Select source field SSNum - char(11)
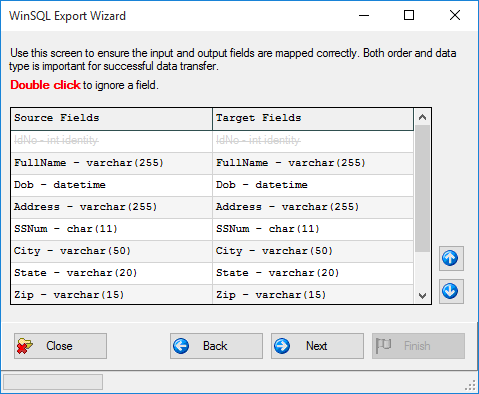Screen dimensions: 479x394 [112, 229]
